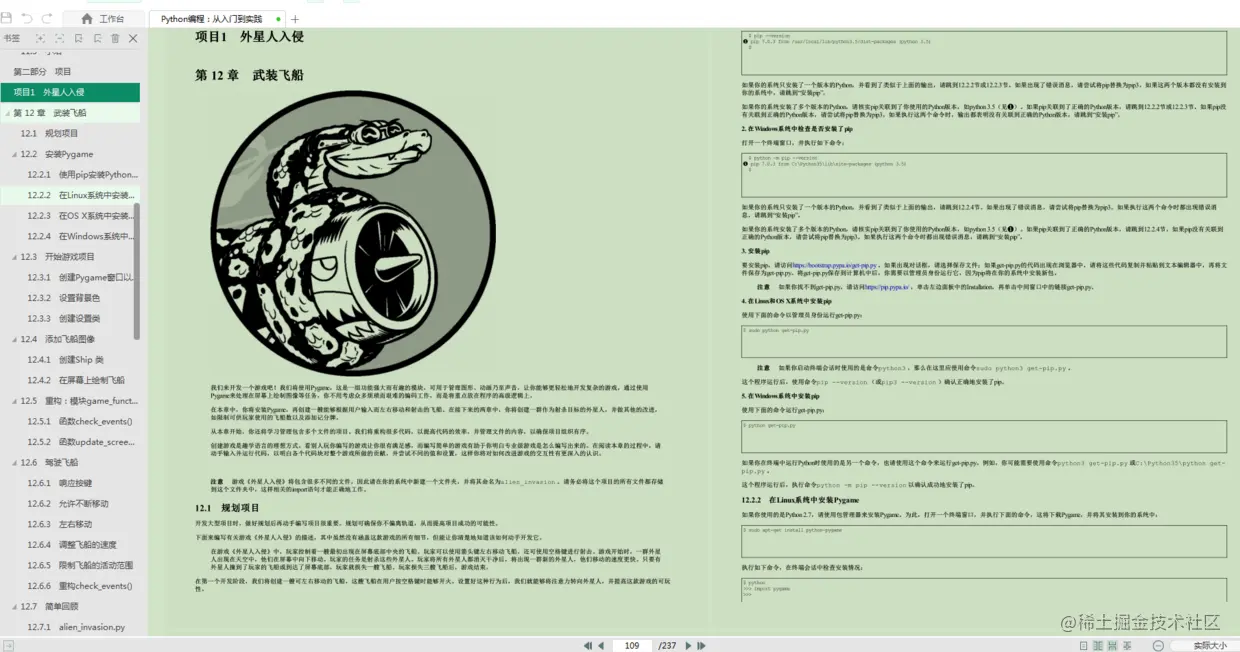Open bookmark 12.6.4 调整飞船的速度

[73, 545]
